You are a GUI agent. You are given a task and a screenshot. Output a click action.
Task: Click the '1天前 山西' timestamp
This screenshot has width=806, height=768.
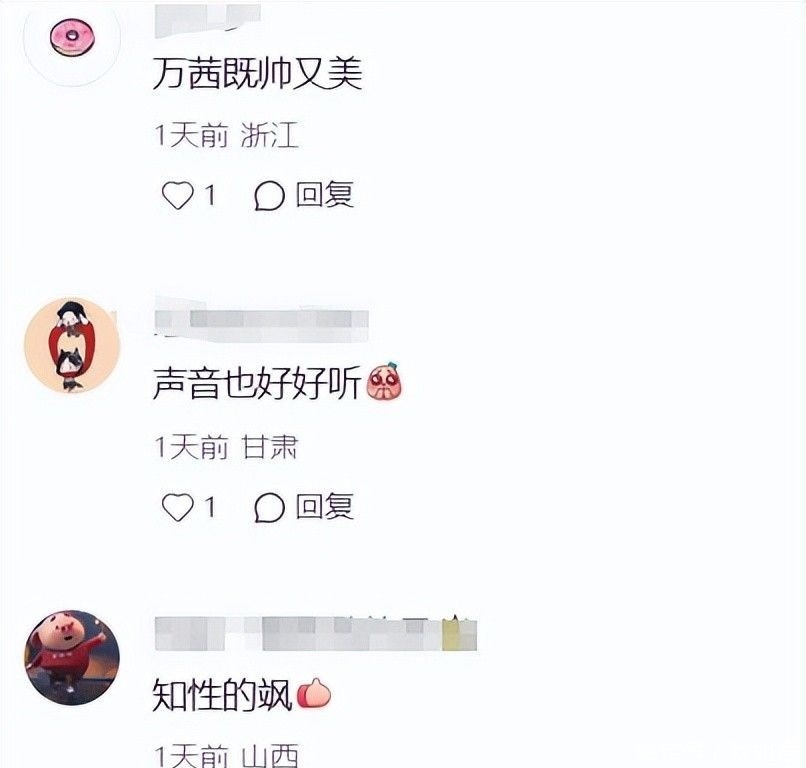pyautogui.click(x=227, y=756)
